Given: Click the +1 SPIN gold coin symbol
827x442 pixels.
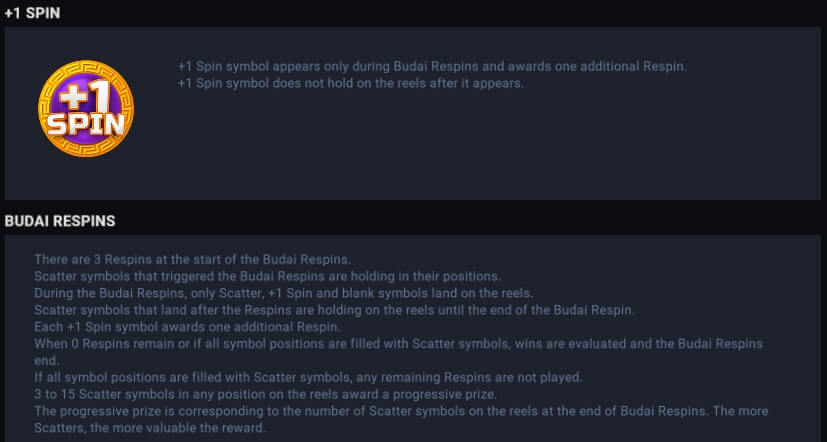Looking at the screenshot, I should coord(86,108).
